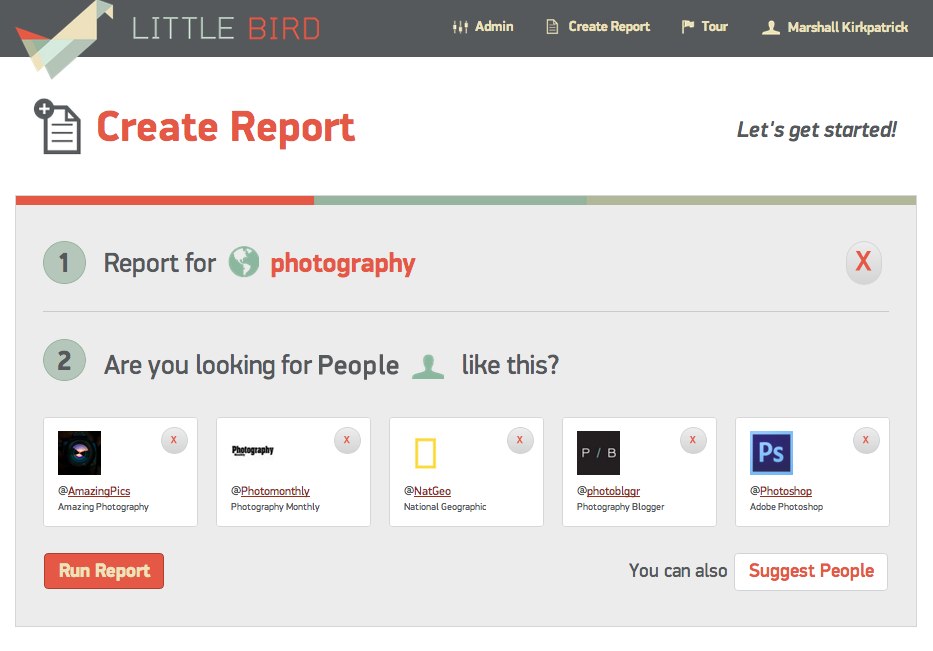Click the green People silhouette icon
The width and height of the screenshot is (933, 651).
pos(428,366)
